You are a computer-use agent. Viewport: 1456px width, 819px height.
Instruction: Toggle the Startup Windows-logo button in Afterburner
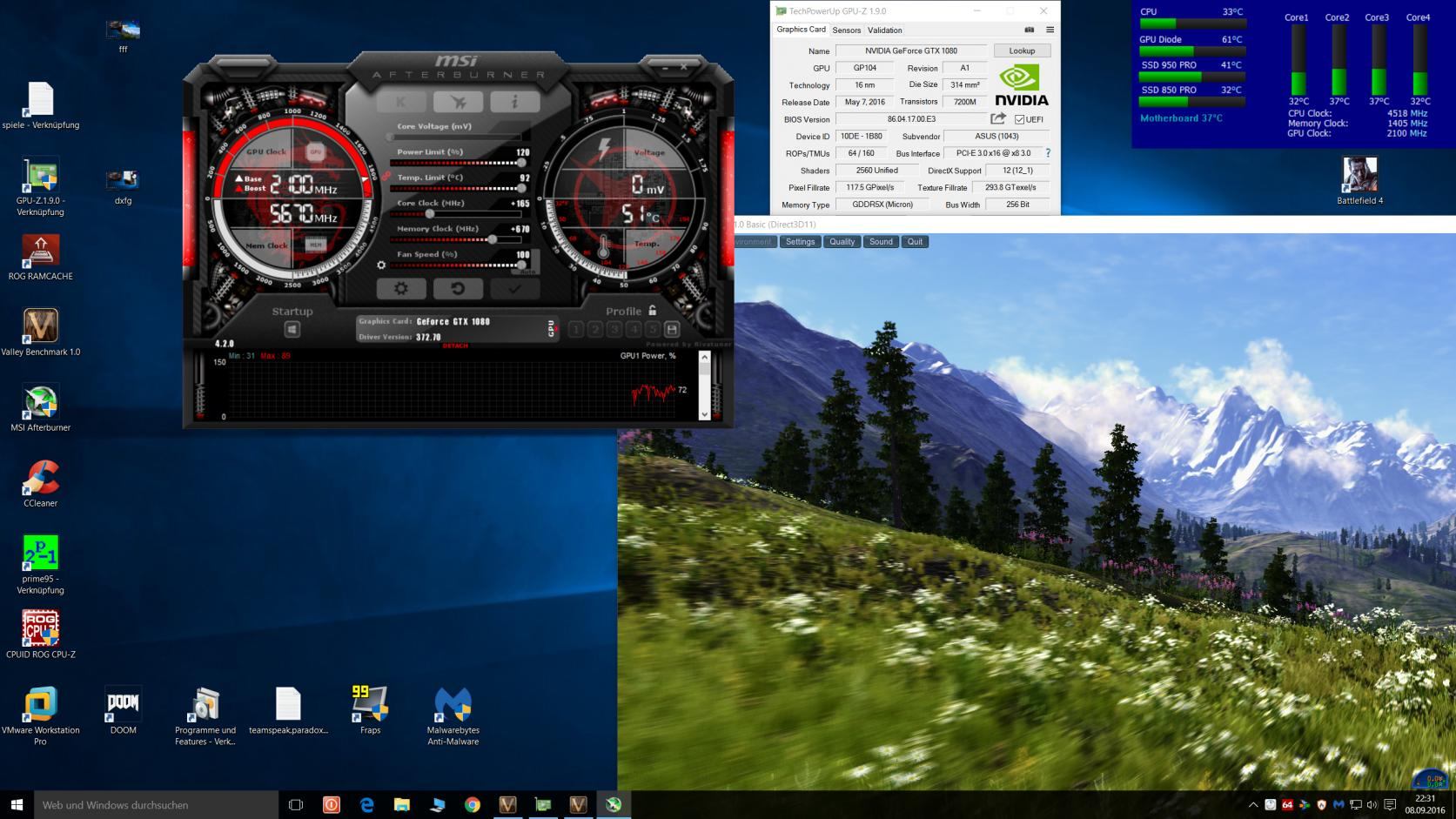292,330
